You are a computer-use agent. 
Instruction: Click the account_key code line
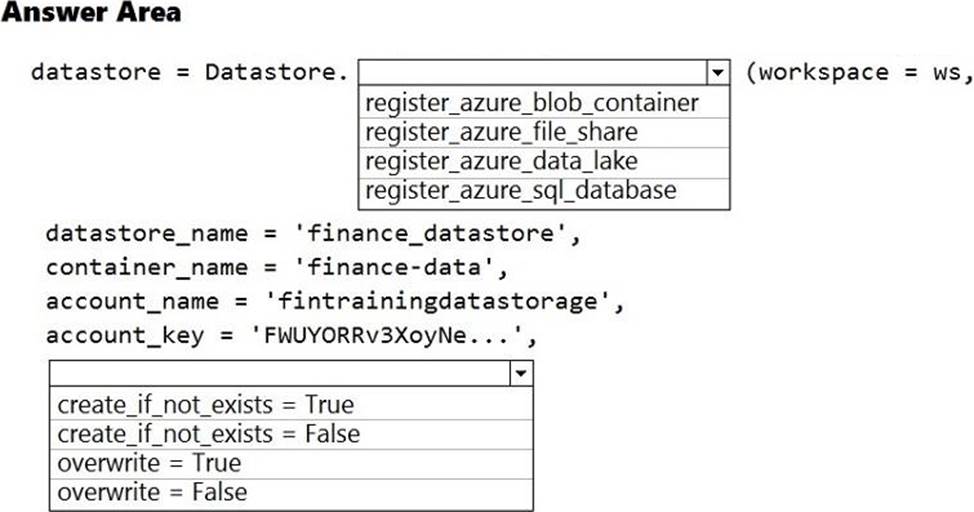pyautogui.click(x=291, y=335)
